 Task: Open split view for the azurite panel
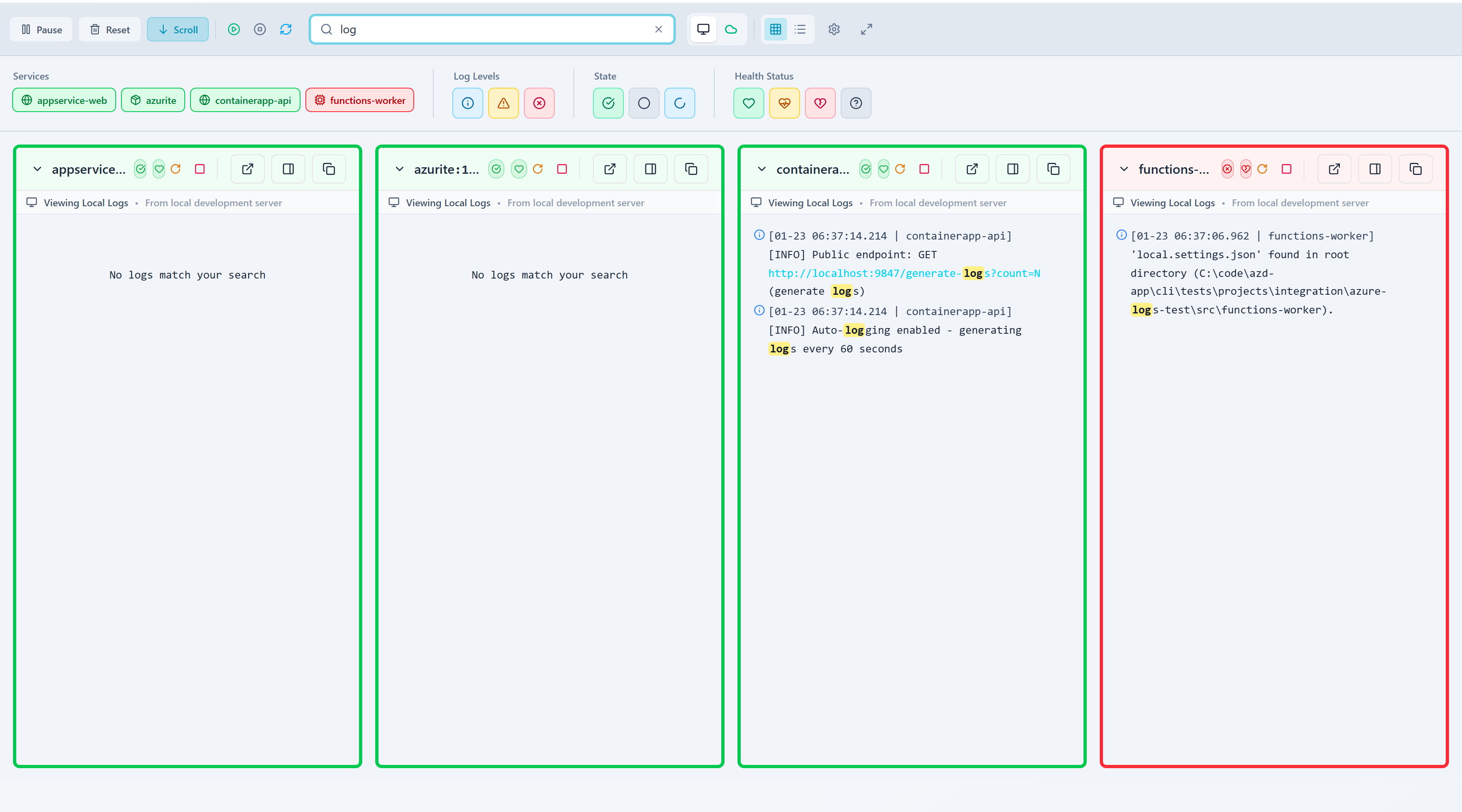tap(650, 168)
